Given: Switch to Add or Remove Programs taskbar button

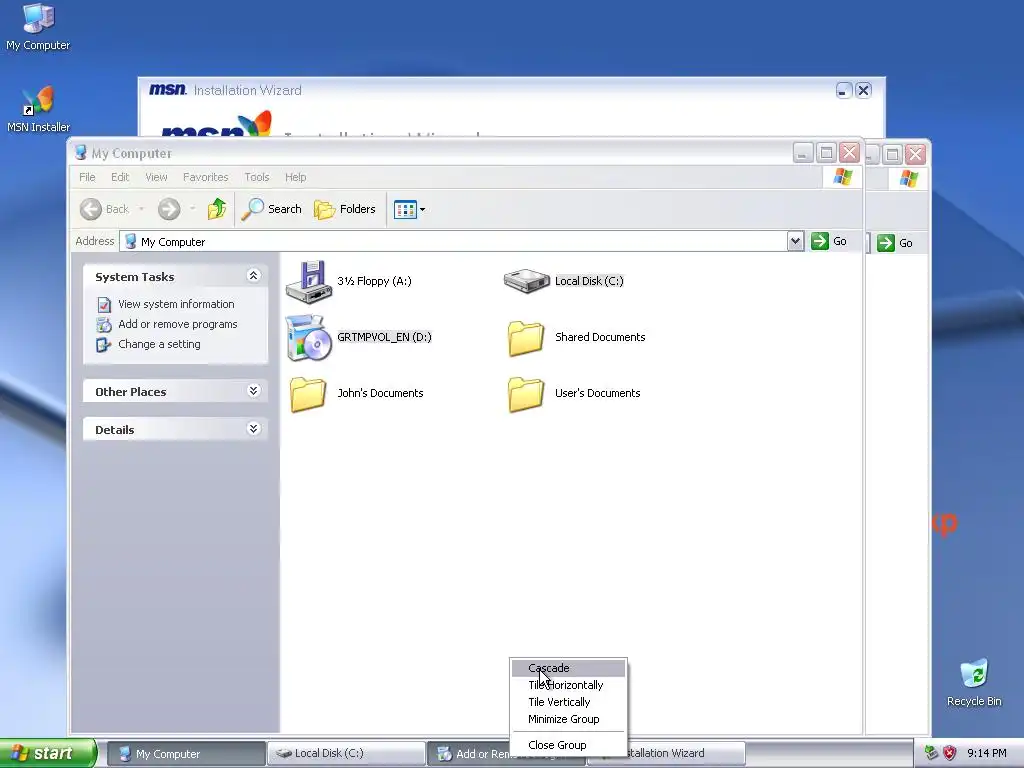Looking at the screenshot, I should point(468,754).
